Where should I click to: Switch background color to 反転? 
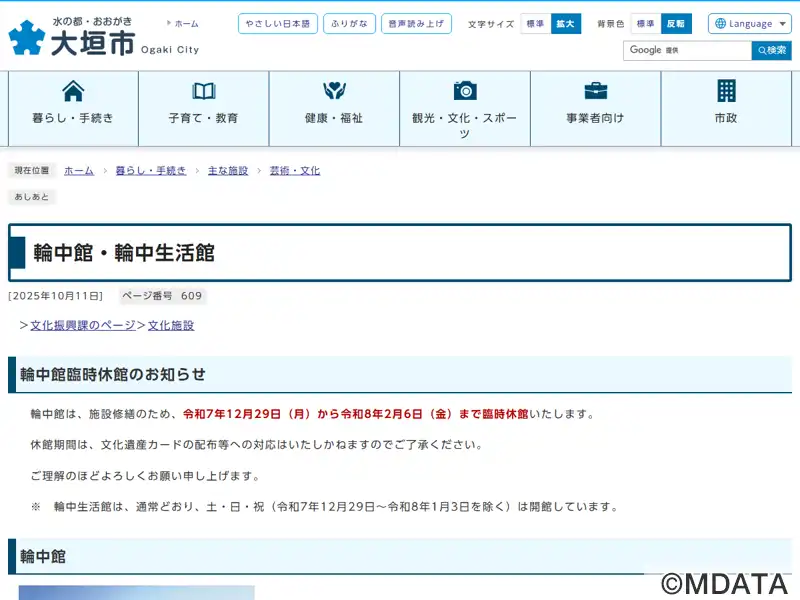click(676, 24)
